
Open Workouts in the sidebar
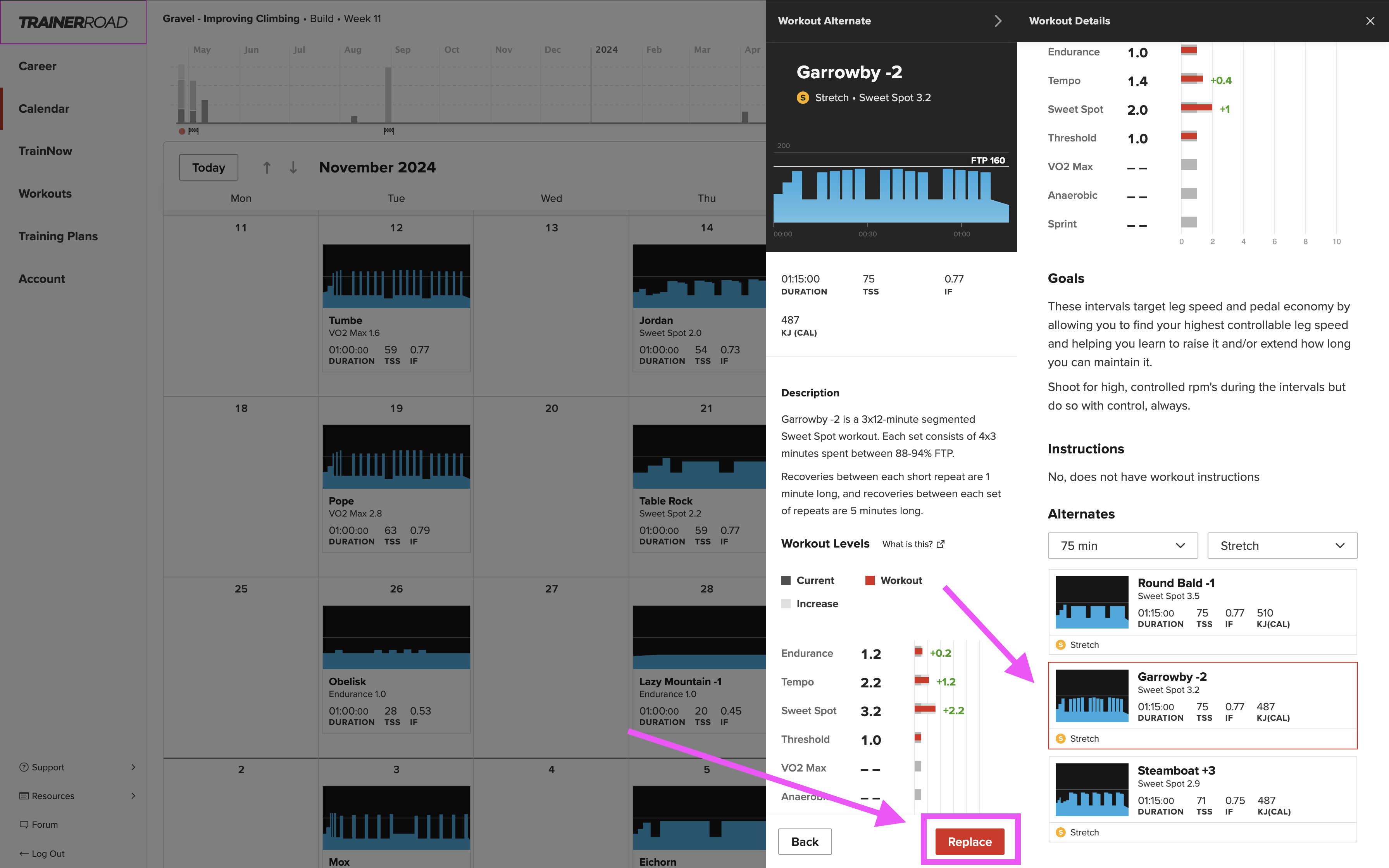[45, 193]
